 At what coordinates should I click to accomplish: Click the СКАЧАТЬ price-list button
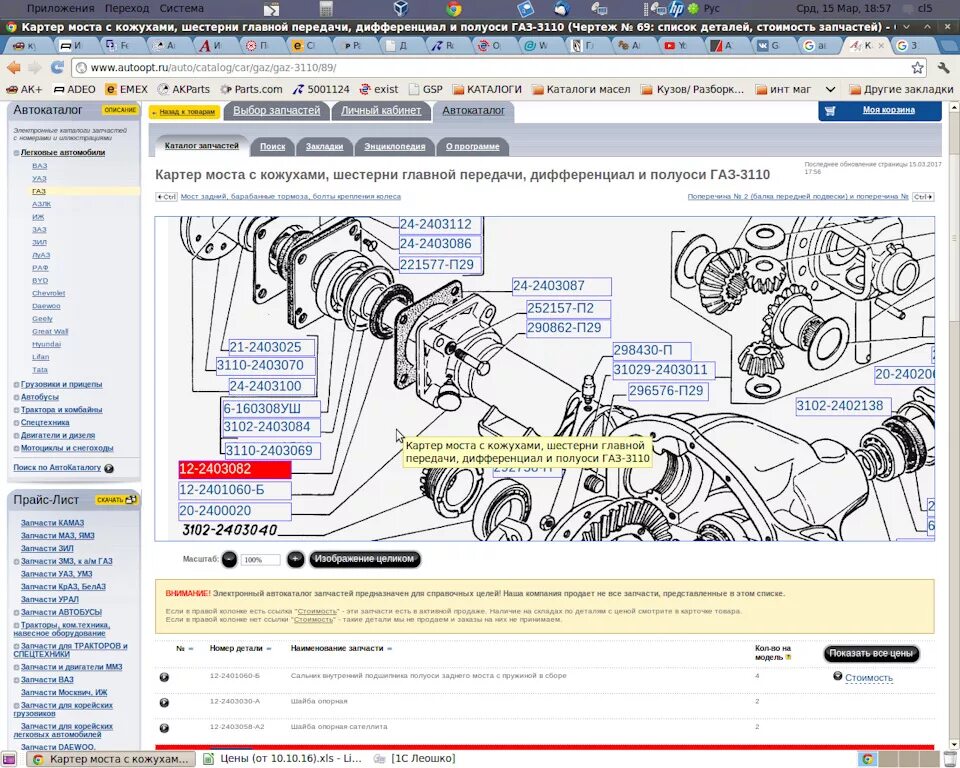(116, 500)
